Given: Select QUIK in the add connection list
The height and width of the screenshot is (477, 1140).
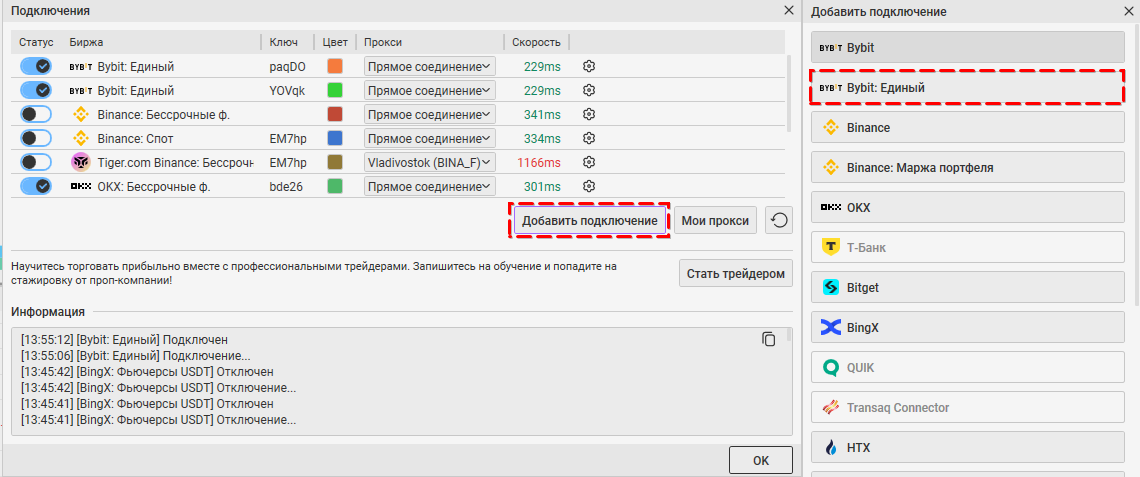Looking at the screenshot, I should [x=968, y=367].
